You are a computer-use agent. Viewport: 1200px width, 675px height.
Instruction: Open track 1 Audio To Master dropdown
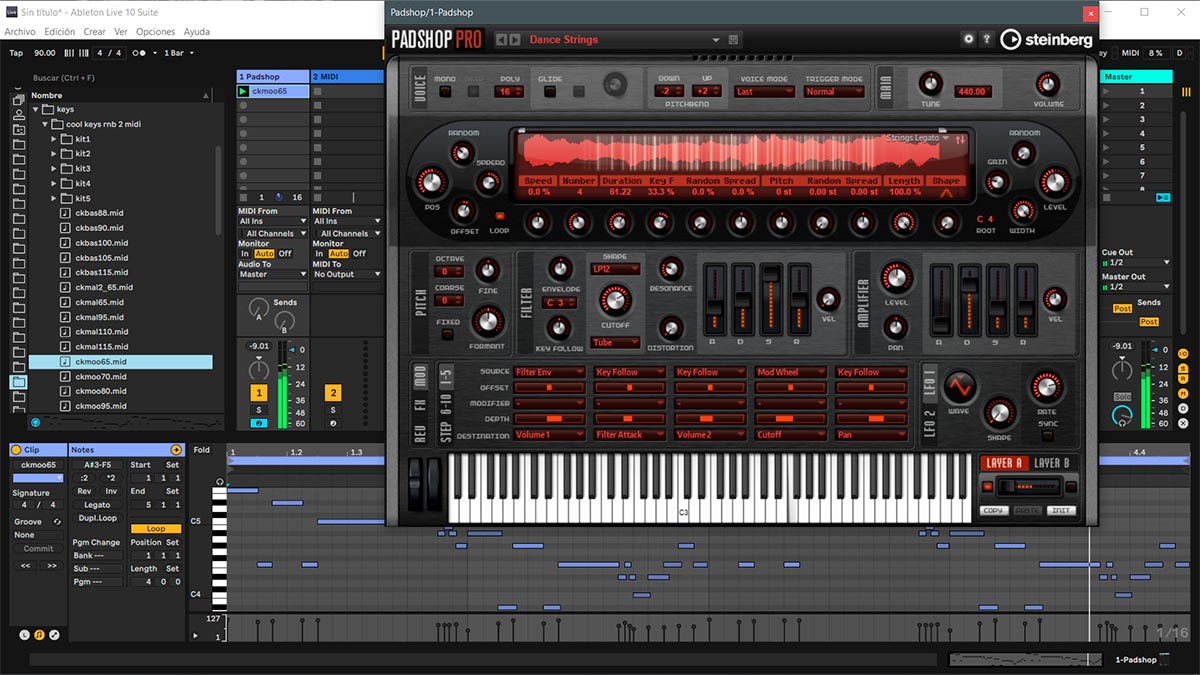(273, 274)
